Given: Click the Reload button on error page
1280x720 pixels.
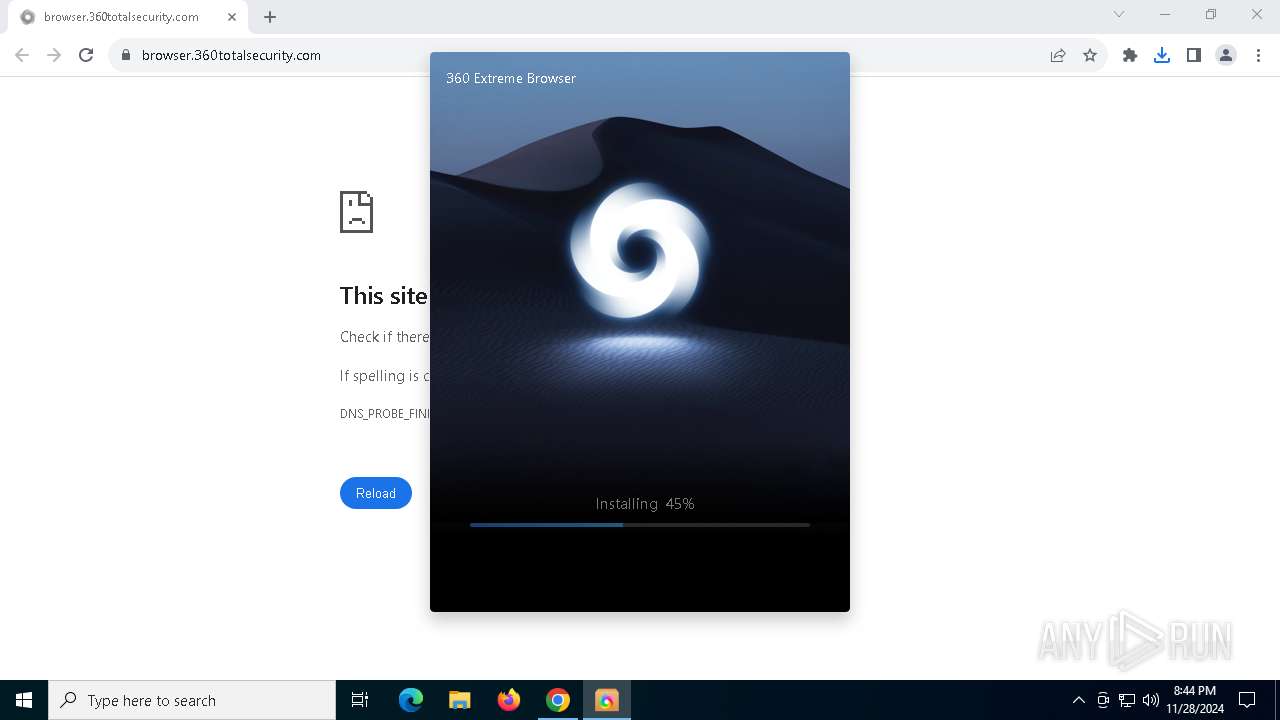Looking at the screenshot, I should pos(376,493).
